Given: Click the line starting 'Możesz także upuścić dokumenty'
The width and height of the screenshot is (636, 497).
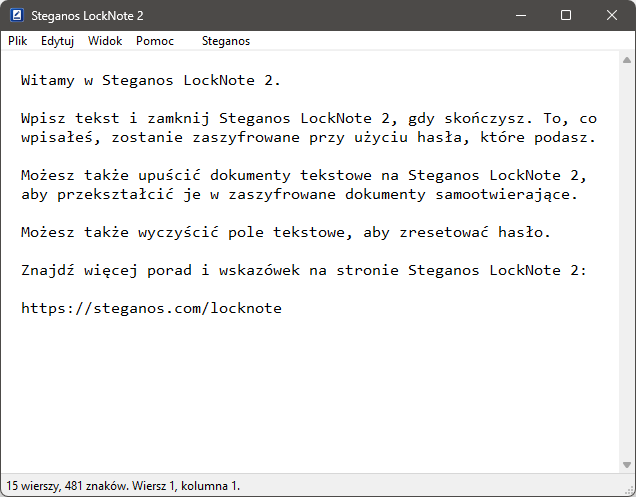Looking at the screenshot, I should (x=304, y=175).
